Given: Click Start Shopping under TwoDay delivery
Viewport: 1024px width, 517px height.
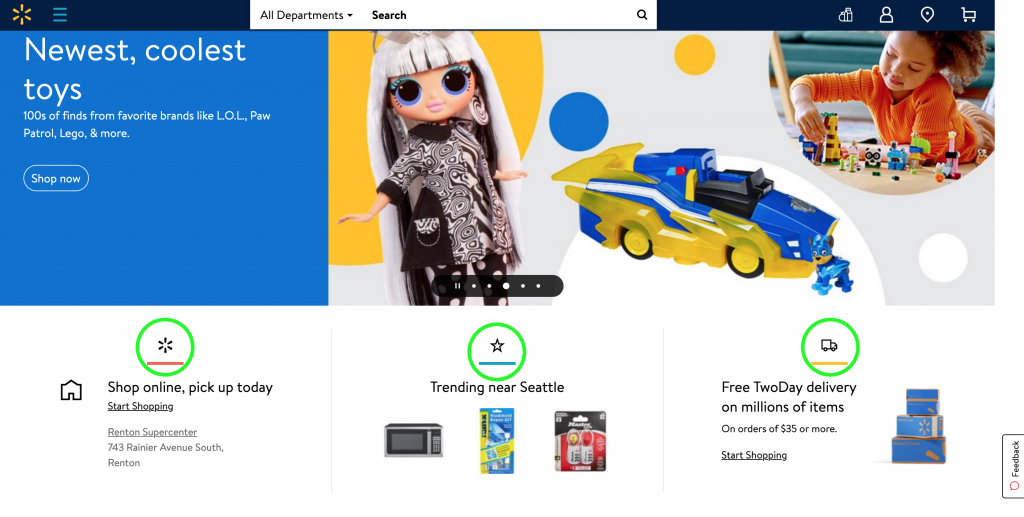Looking at the screenshot, I should (x=754, y=455).
